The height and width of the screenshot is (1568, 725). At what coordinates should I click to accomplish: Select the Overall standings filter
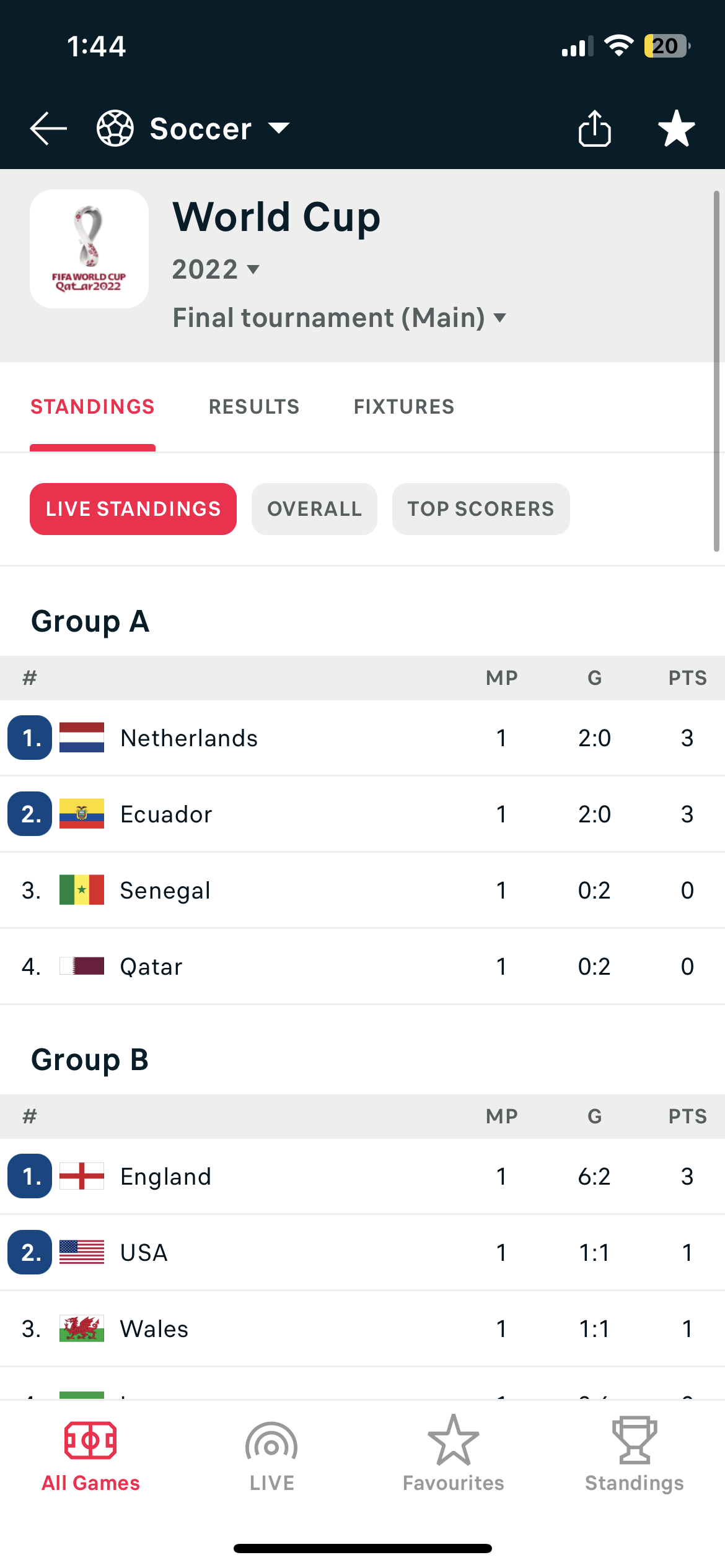[x=314, y=509]
